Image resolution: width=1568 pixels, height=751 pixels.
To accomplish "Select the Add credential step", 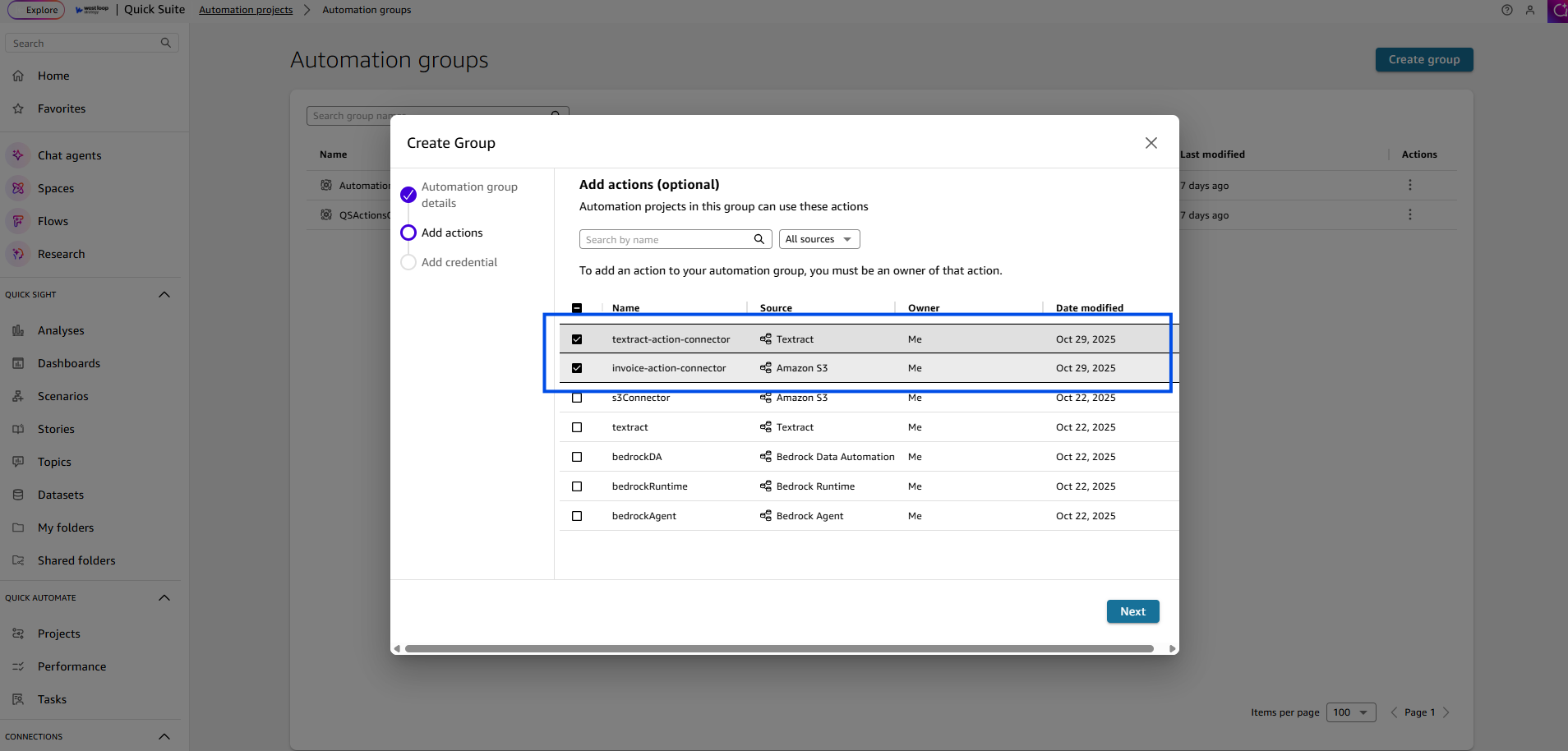I will pyautogui.click(x=450, y=262).
